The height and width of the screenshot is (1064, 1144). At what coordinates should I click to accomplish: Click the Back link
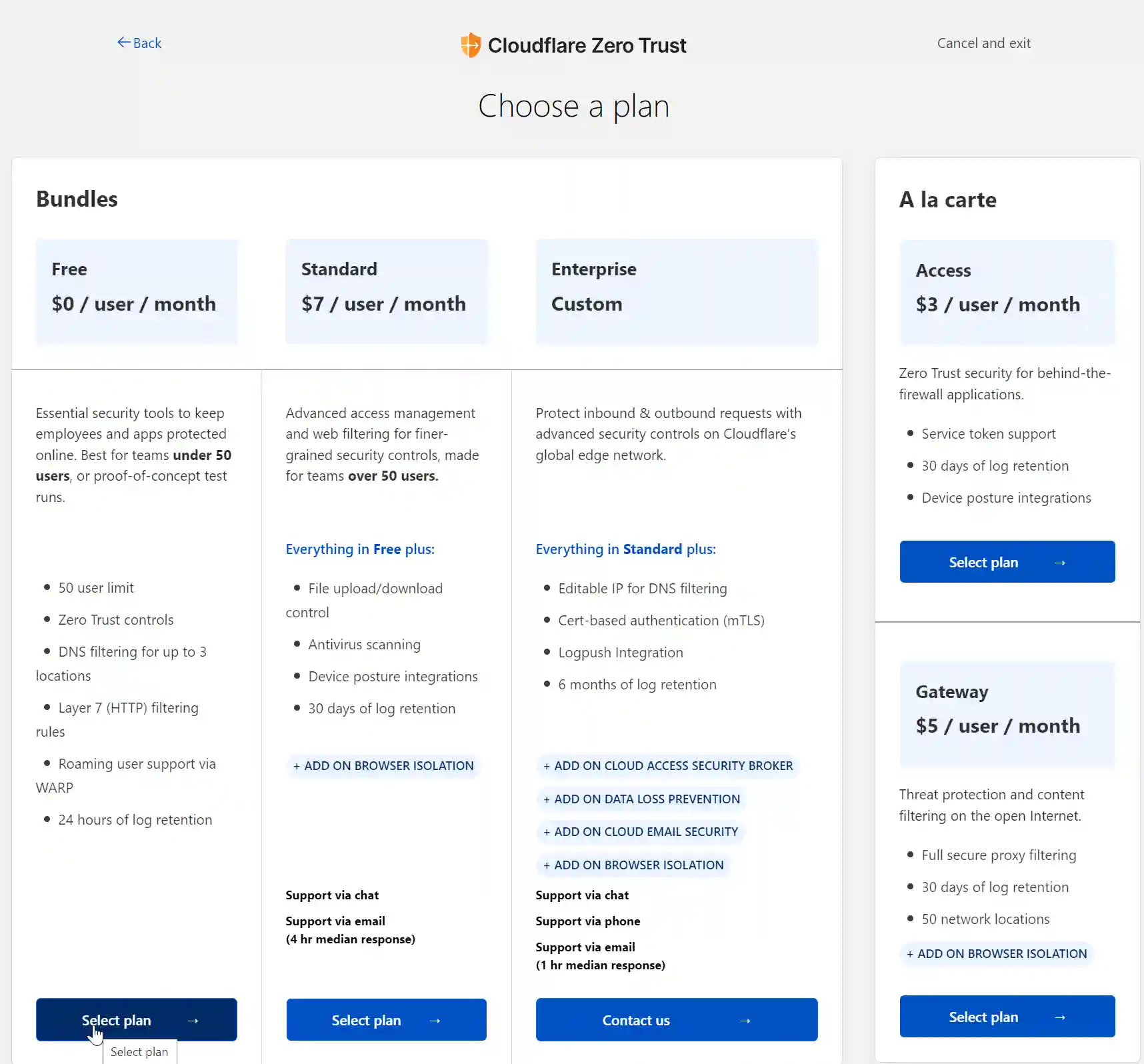pos(139,42)
